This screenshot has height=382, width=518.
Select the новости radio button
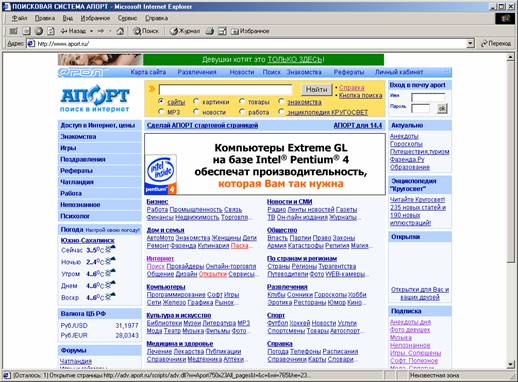click(196, 111)
